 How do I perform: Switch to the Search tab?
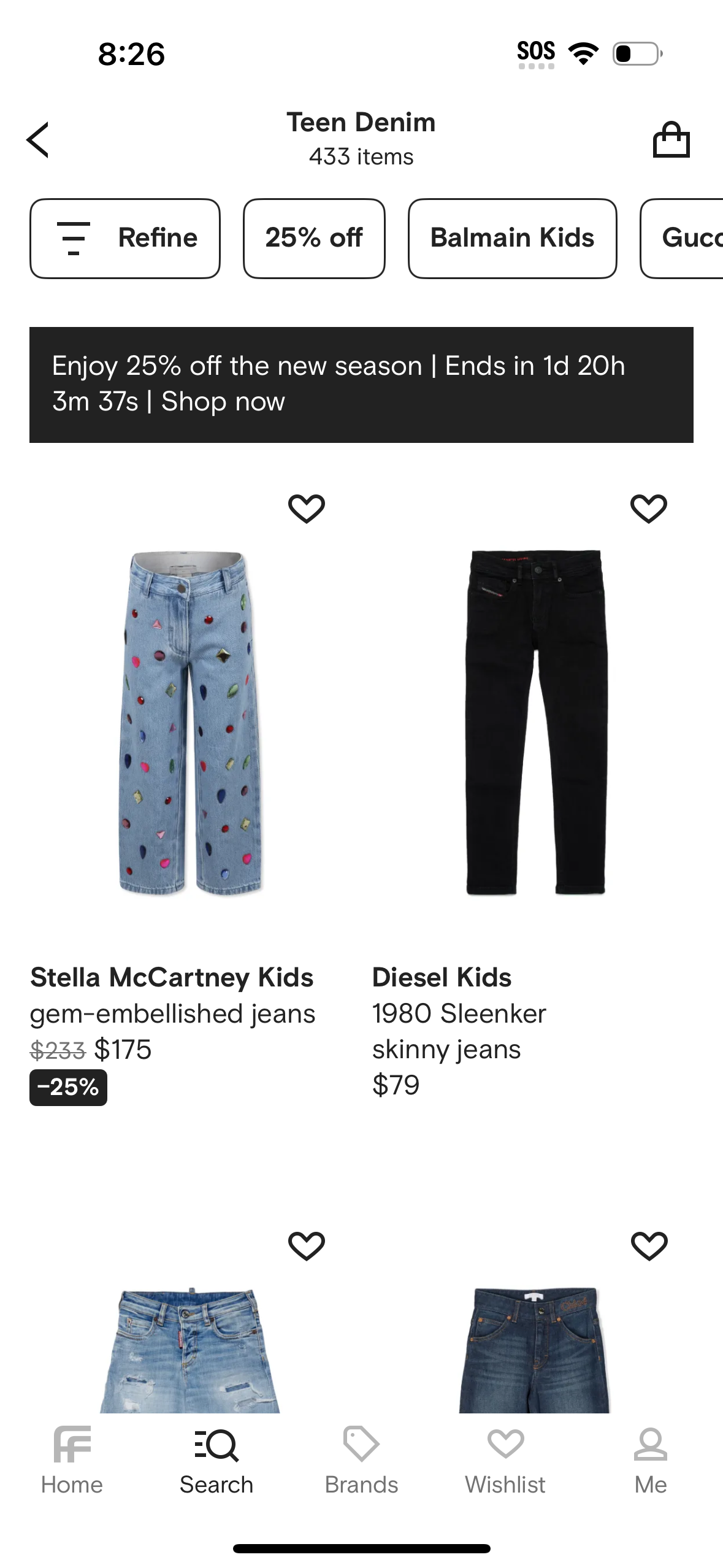pyautogui.click(x=216, y=1460)
